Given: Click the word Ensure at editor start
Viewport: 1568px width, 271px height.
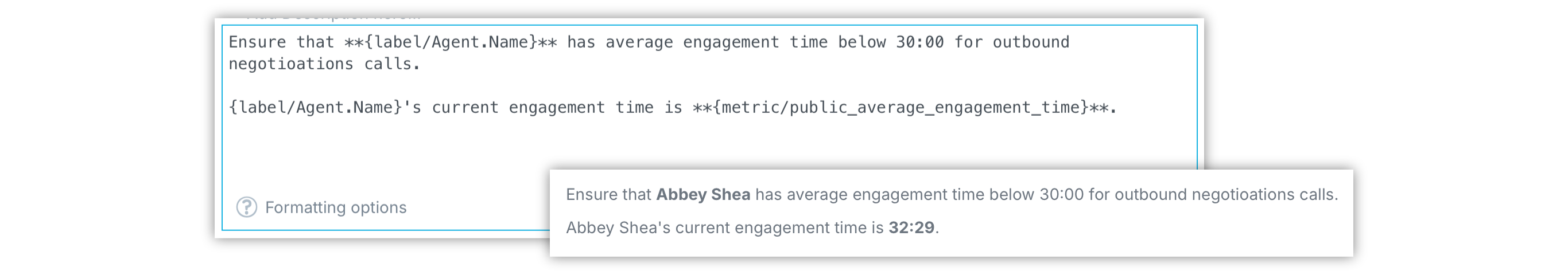Looking at the screenshot, I should coord(258,42).
